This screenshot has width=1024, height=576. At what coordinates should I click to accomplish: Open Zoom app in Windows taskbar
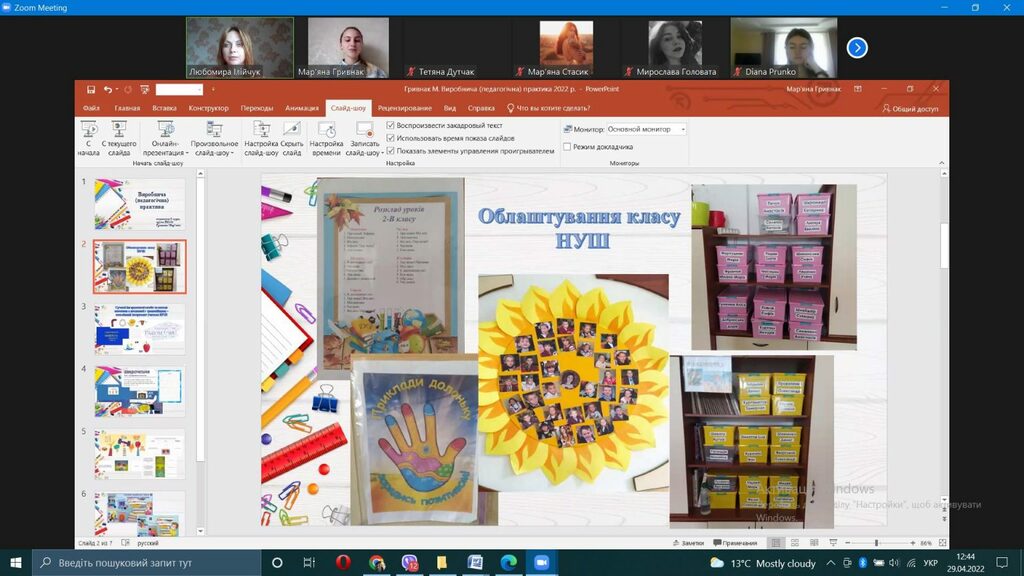(541, 562)
